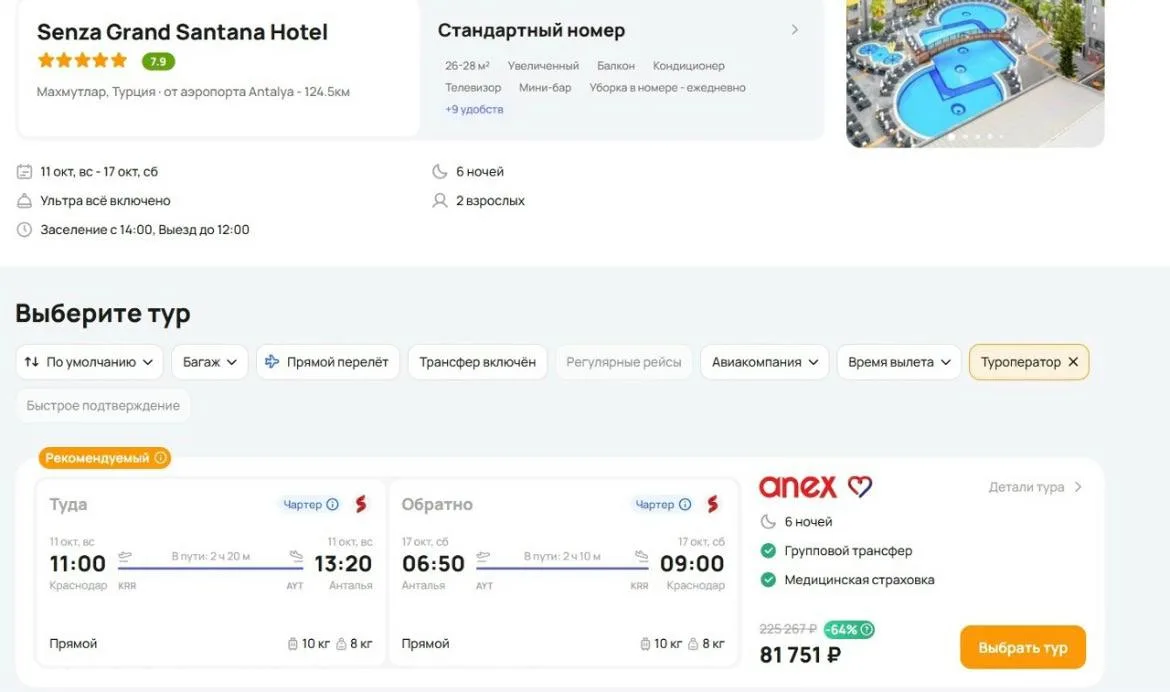The width and height of the screenshot is (1170, 692).
Task: Click the В пути: 2 ч 20 м duration
Action: (210, 556)
